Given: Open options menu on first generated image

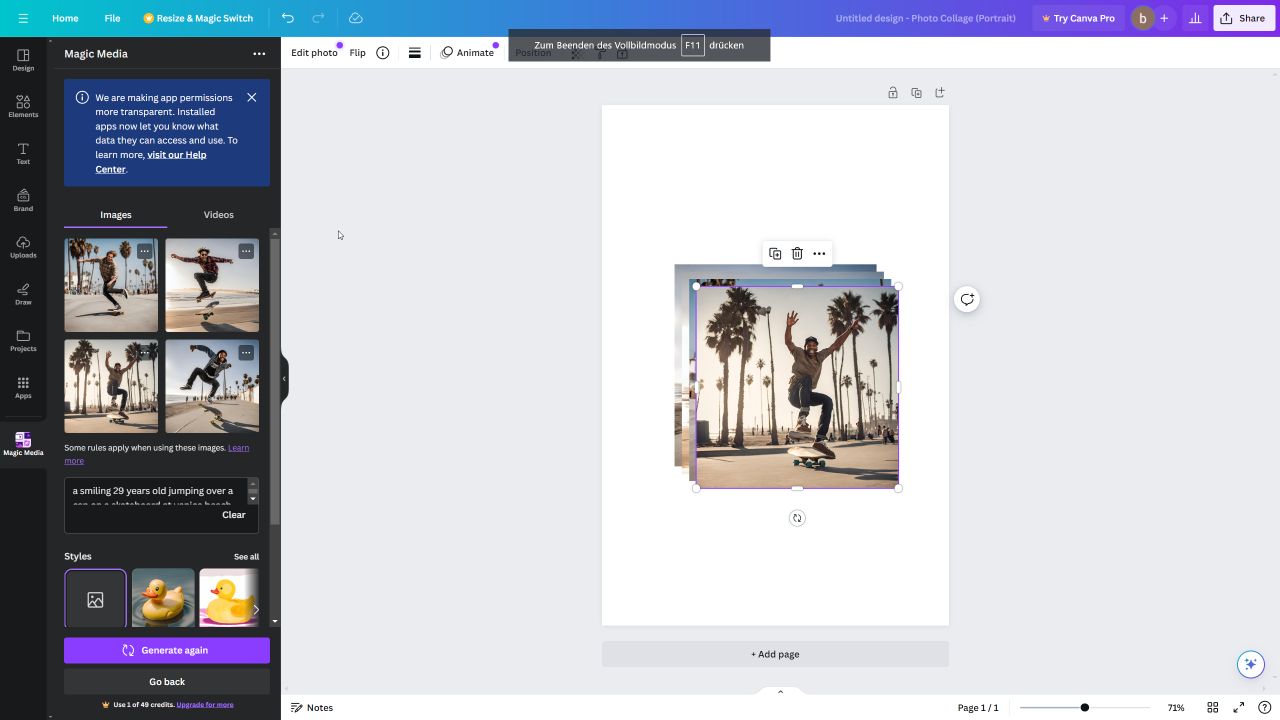Looking at the screenshot, I should point(145,251).
